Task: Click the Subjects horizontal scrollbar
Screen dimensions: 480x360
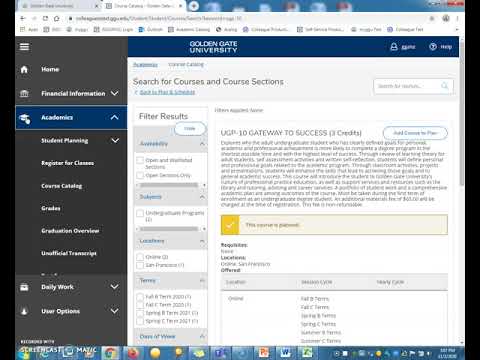Action: 169,229
